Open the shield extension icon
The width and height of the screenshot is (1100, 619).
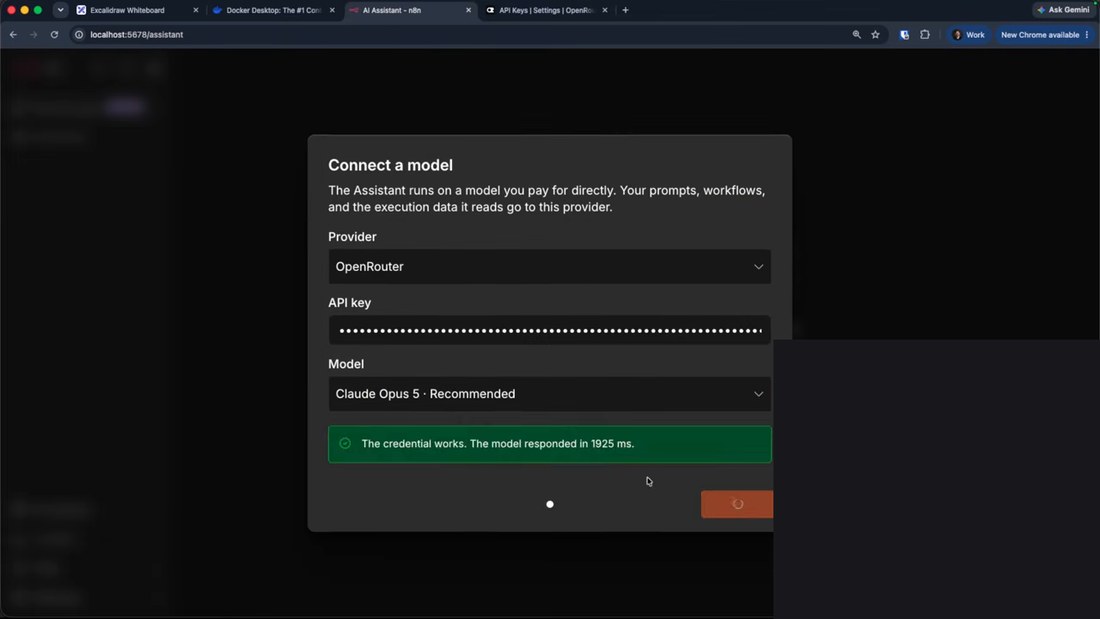[904, 34]
